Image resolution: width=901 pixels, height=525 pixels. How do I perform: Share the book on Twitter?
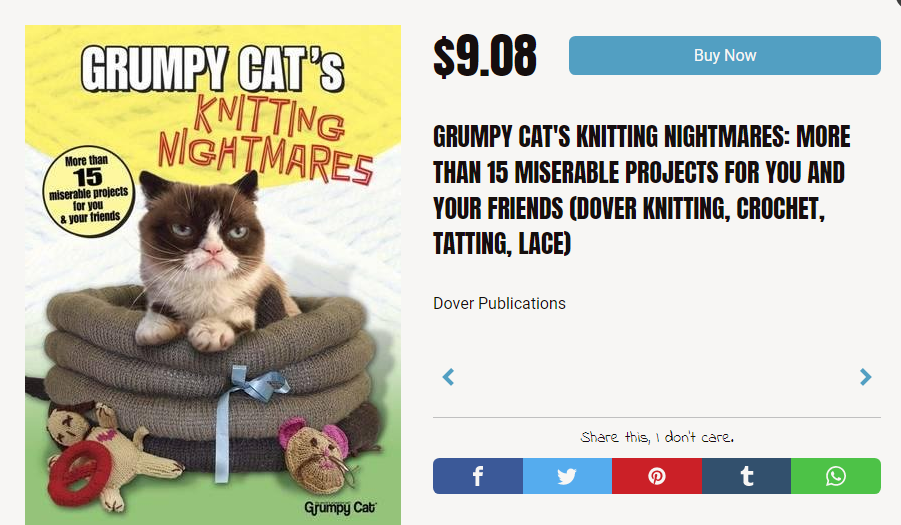click(x=567, y=476)
